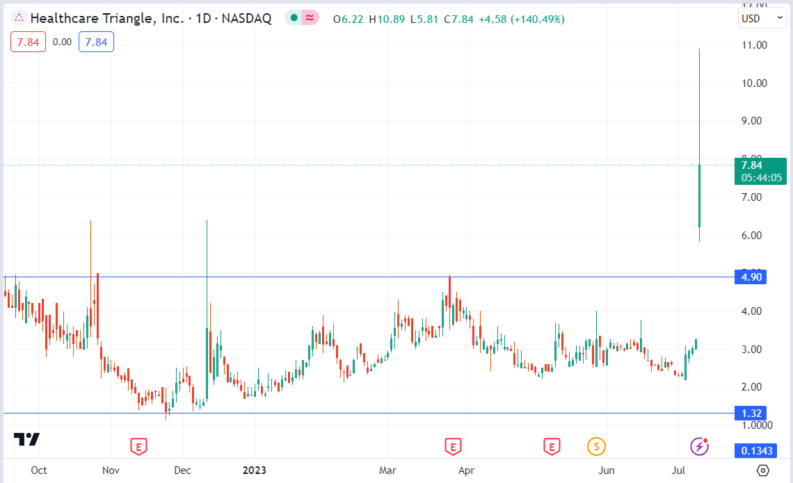Viewport: 793px width, 483px height.
Task: Click the blue 7.84 buy price button
Action: (97, 41)
